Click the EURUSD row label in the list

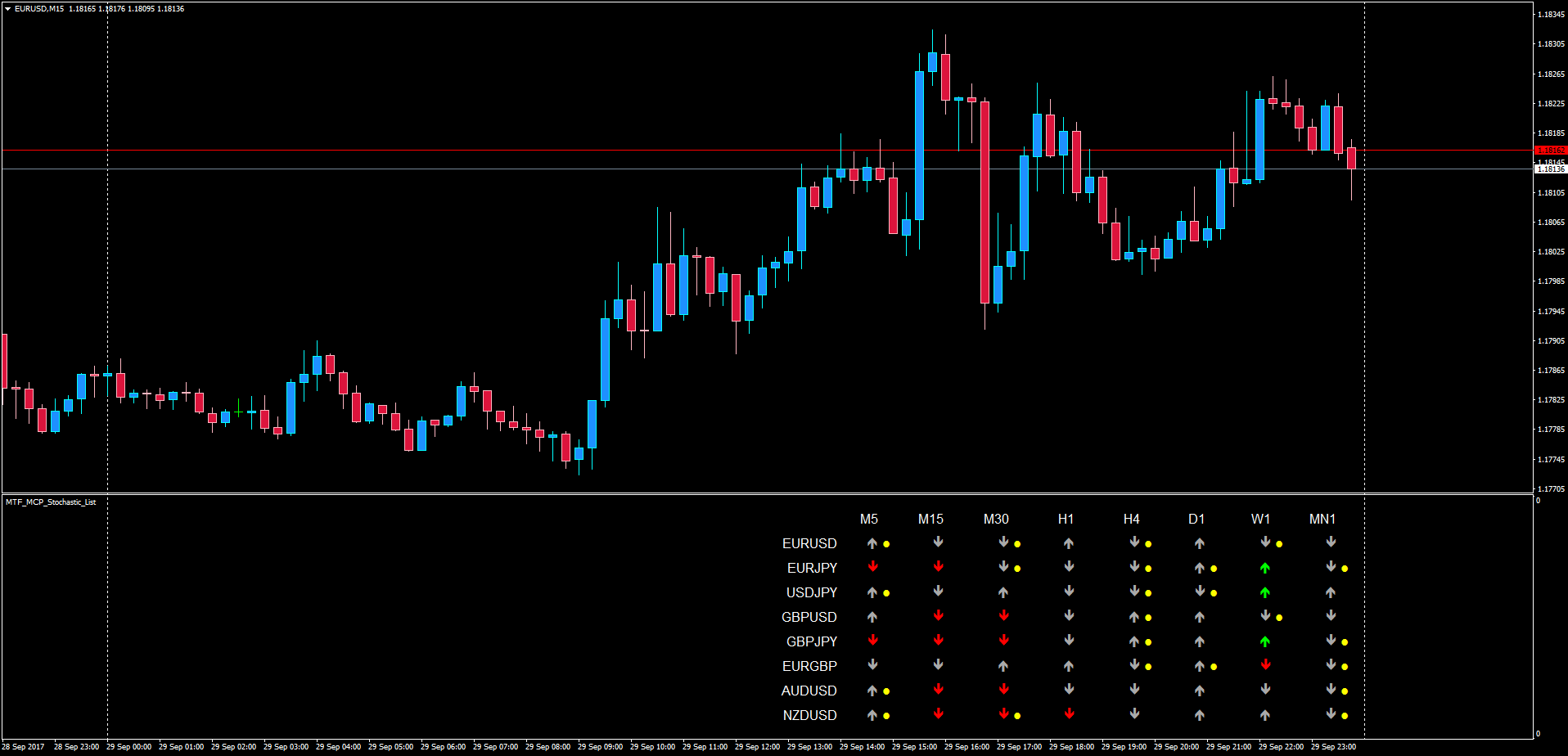pos(809,543)
